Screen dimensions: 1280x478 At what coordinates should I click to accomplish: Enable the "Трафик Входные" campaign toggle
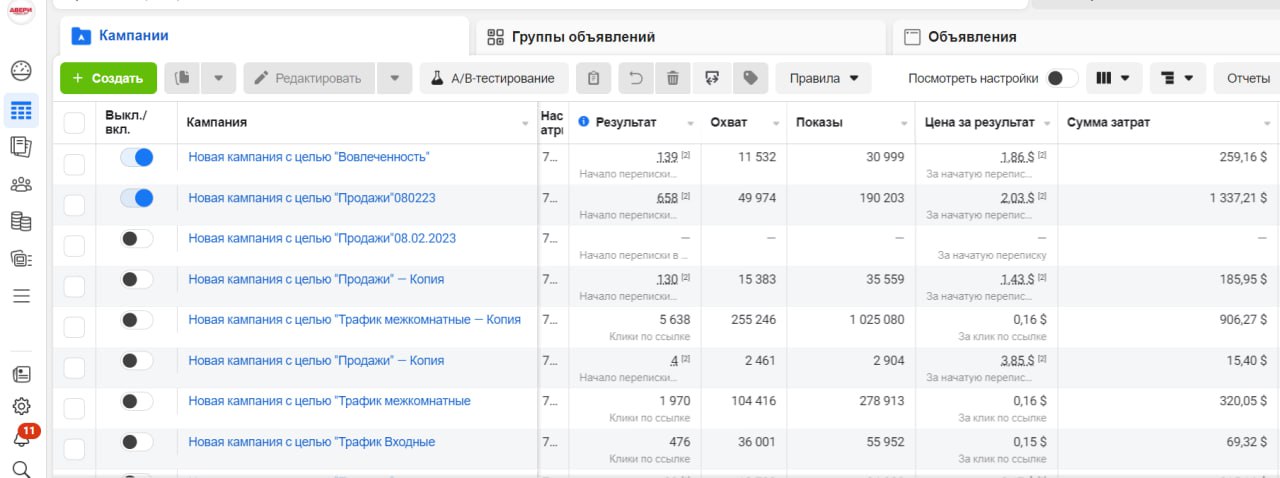pos(136,442)
